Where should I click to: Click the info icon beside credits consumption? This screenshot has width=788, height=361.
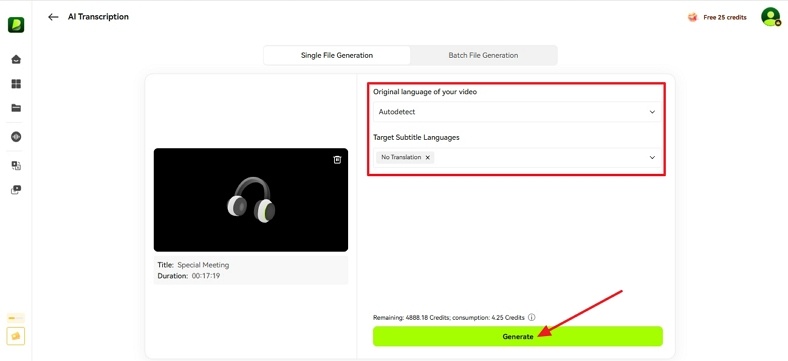(x=532, y=318)
